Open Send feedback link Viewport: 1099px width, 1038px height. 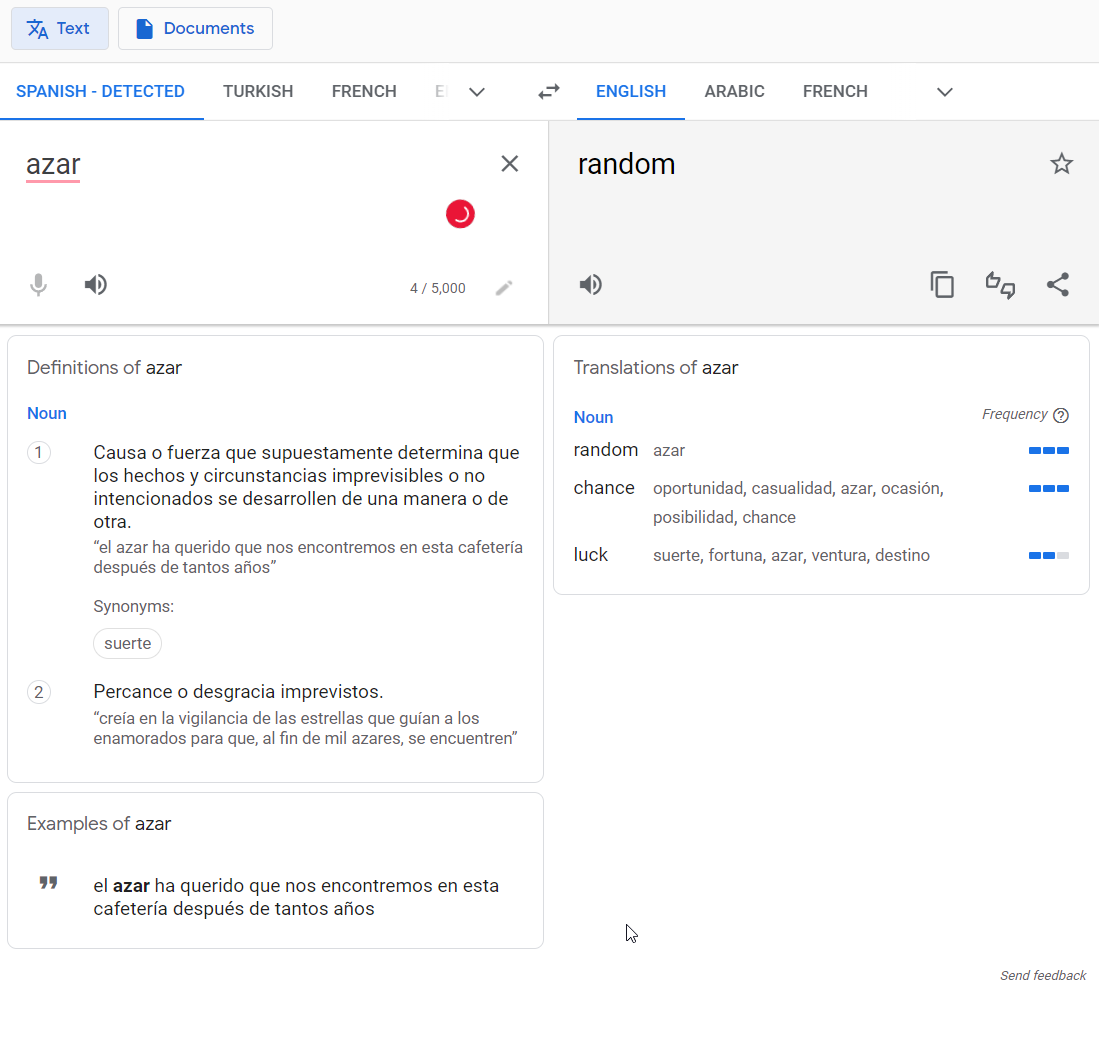pyautogui.click(x=1043, y=976)
